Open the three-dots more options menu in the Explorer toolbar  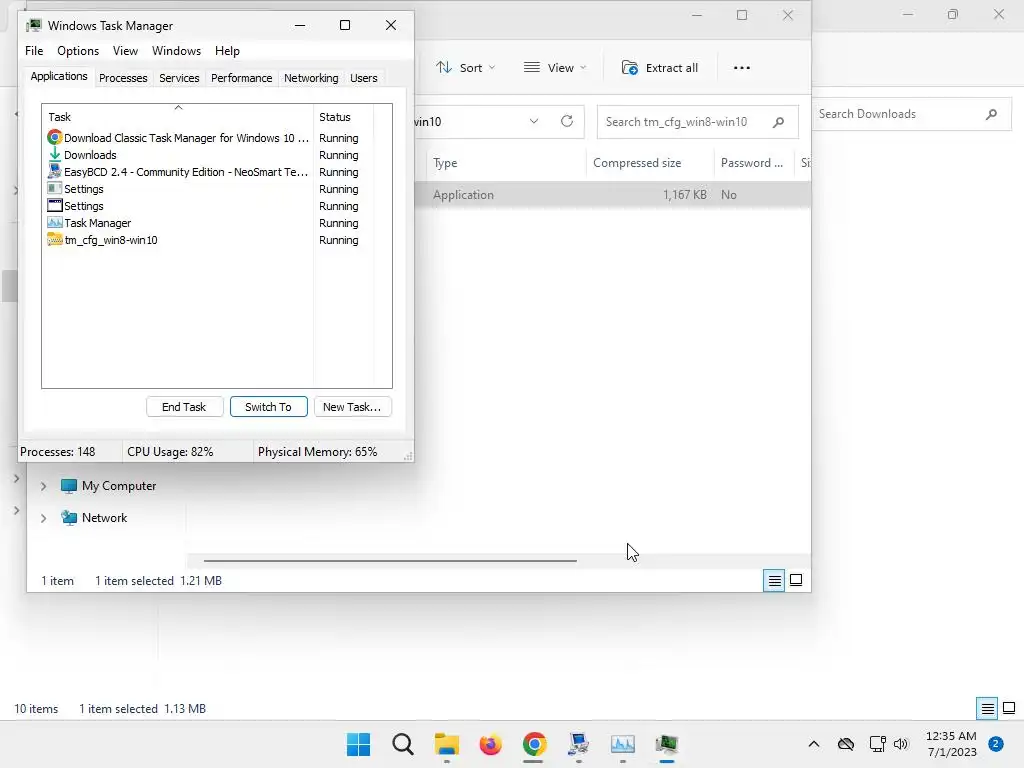(x=741, y=68)
